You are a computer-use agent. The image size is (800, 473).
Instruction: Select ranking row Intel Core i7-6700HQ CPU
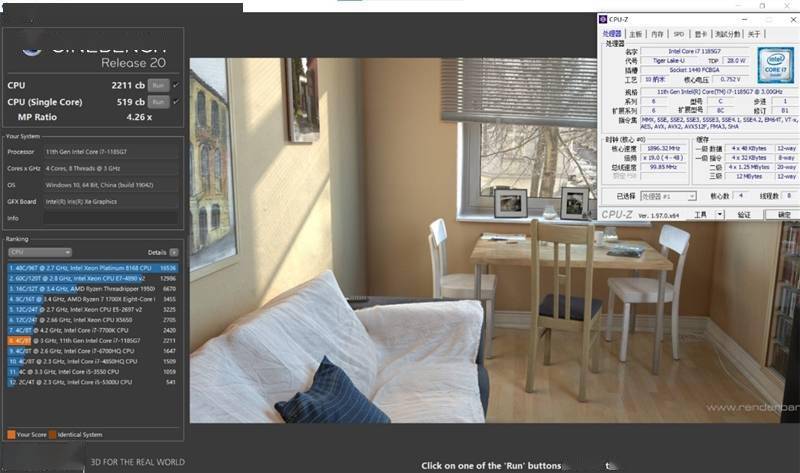(92, 351)
